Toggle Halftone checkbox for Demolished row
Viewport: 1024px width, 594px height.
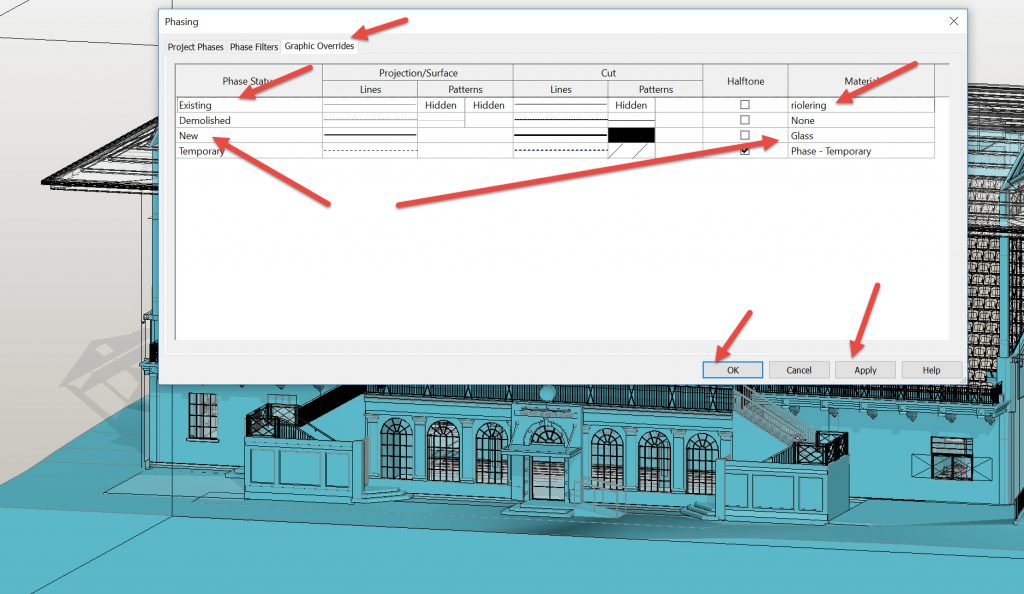pyautogui.click(x=745, y=120)
